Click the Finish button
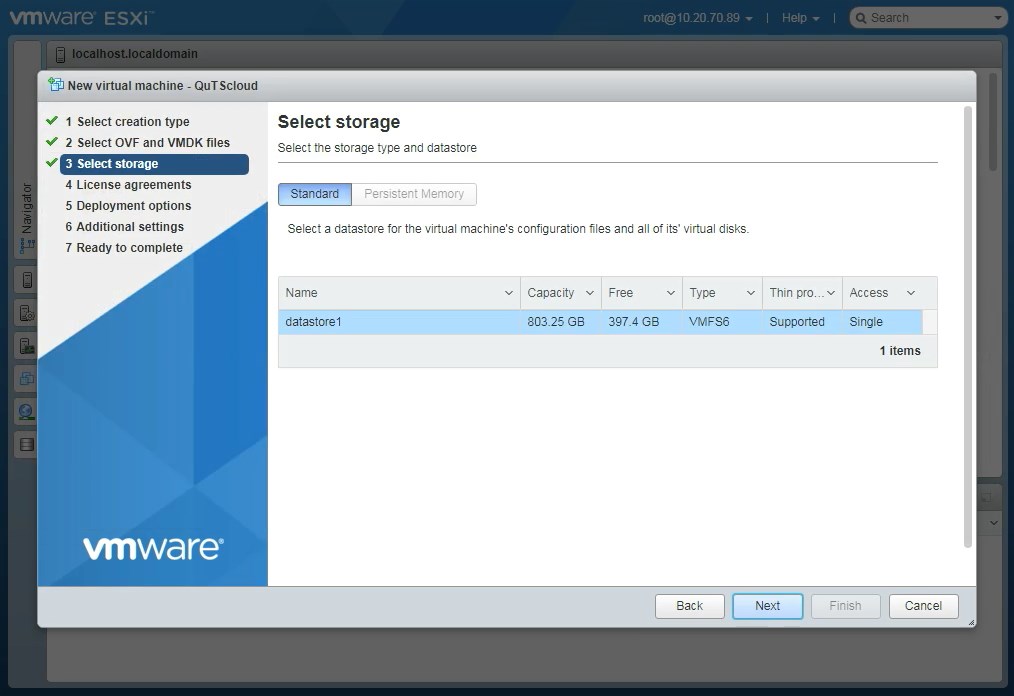1014x696 pixels. (x=845, y=606)
